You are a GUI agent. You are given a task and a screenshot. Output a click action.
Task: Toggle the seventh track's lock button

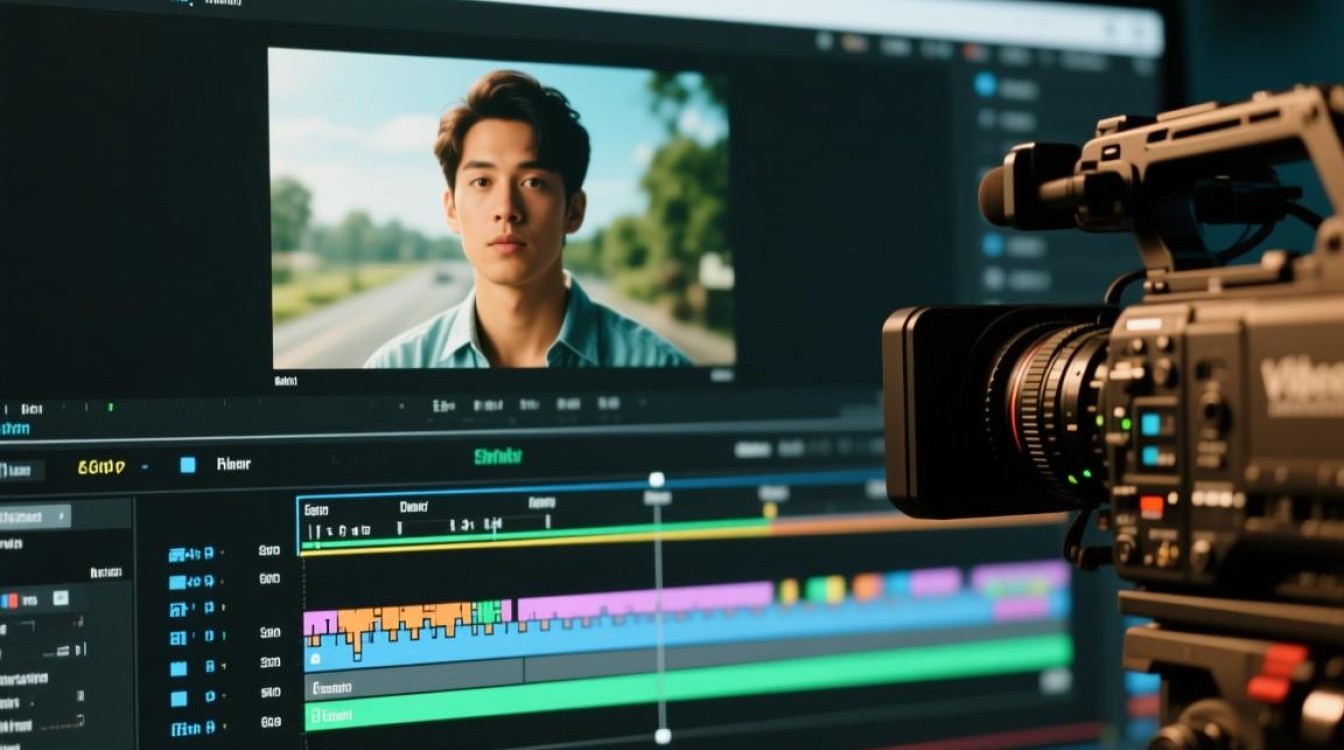209,729
